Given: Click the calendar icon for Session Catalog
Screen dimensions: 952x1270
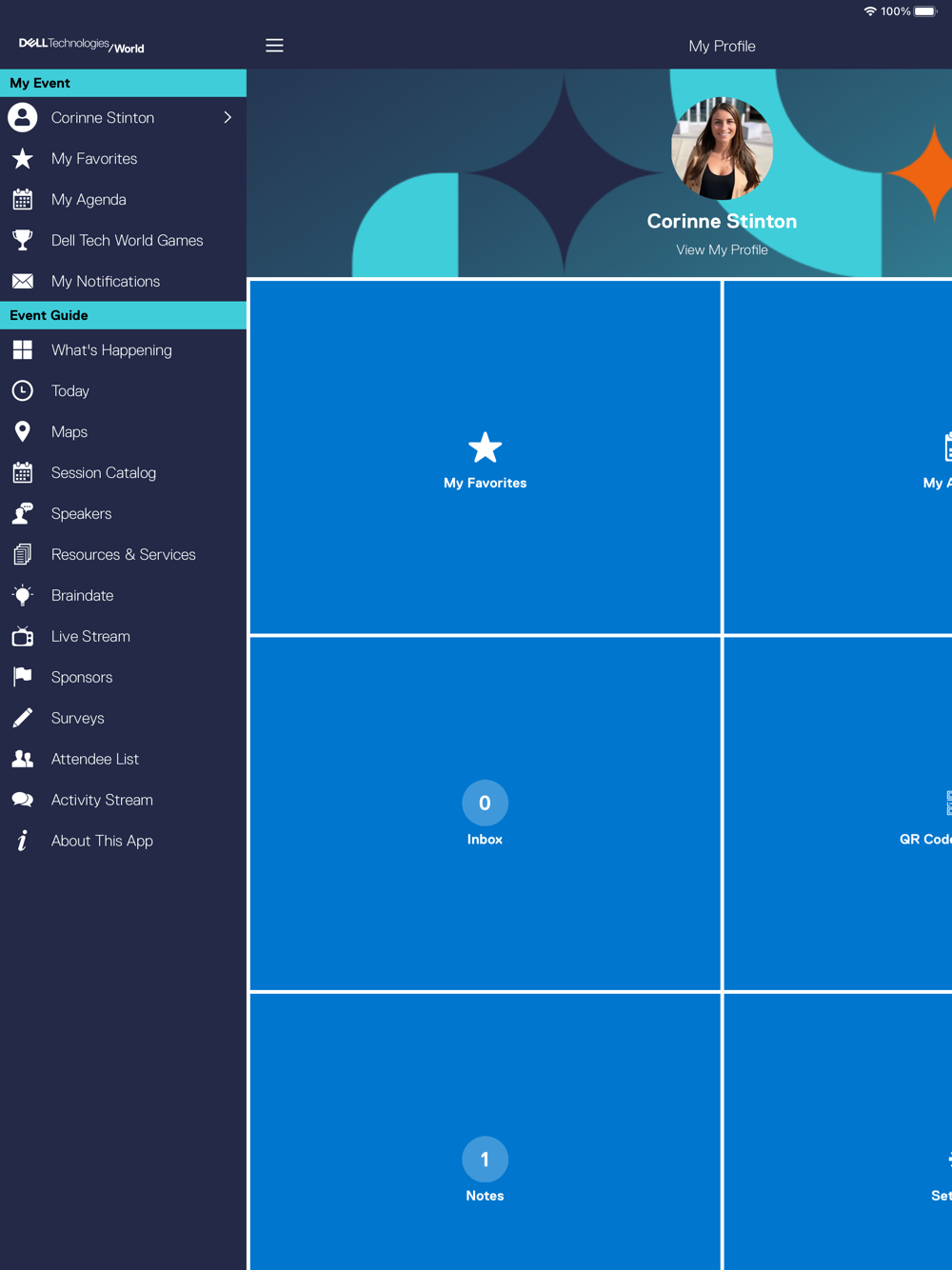Looking at the screenshot, I should point(23,472).
